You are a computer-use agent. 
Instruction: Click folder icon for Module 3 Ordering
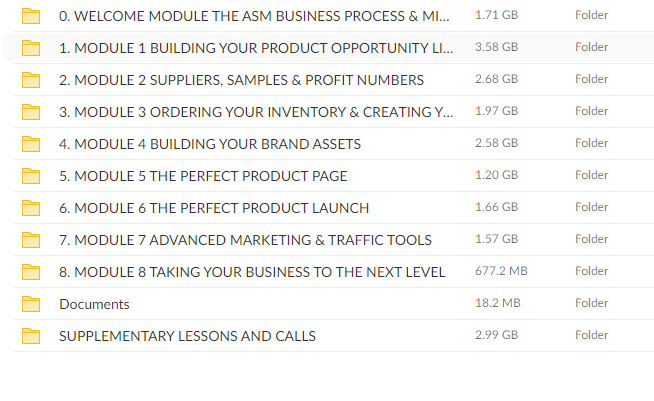click(x=31, y=111)
